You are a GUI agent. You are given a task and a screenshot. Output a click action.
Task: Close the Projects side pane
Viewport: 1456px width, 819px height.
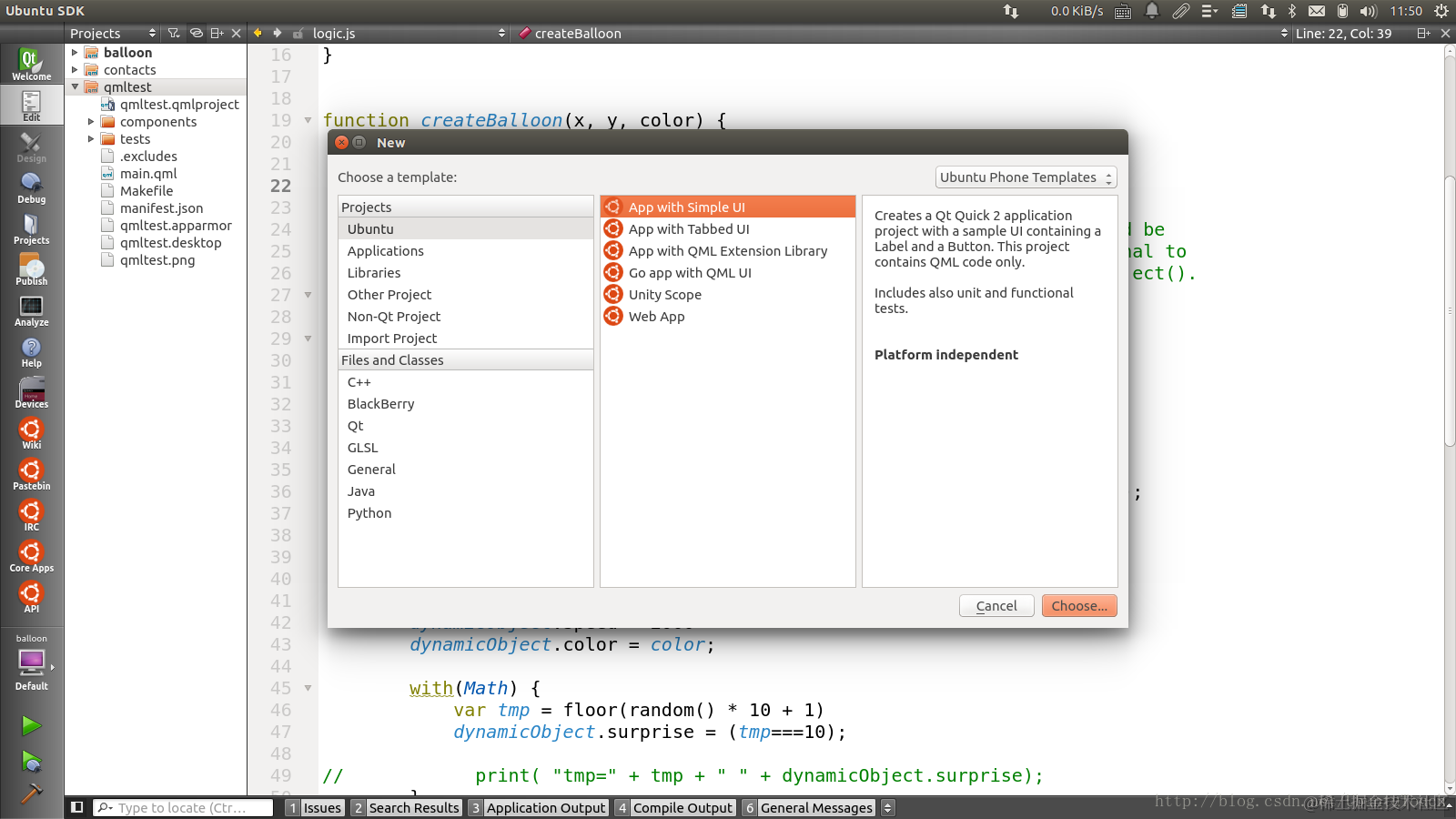pyautogui.click(x=237, y=33)
